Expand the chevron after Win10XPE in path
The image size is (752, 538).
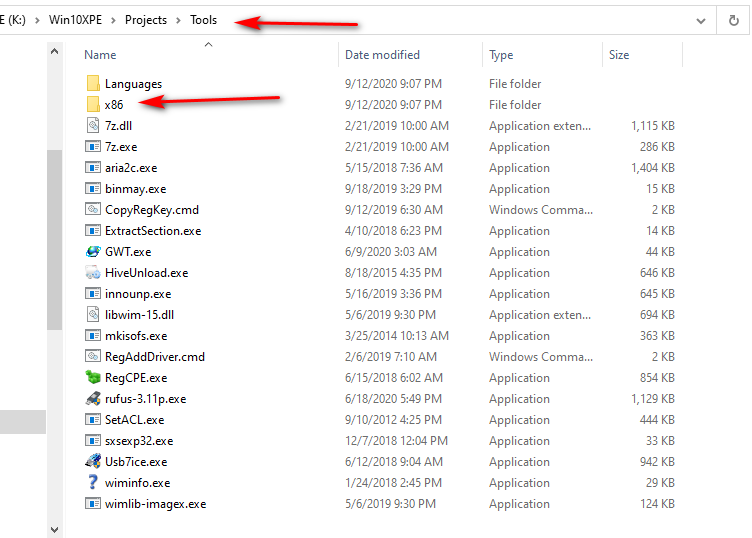pyautogui.click(x=114, y=20)
